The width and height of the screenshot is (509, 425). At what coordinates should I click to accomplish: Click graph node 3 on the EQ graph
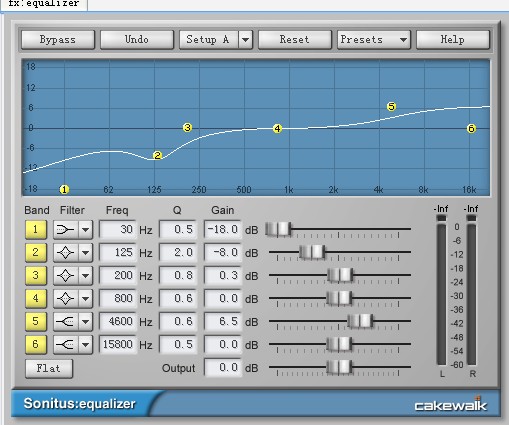click(x=187, y=128)
